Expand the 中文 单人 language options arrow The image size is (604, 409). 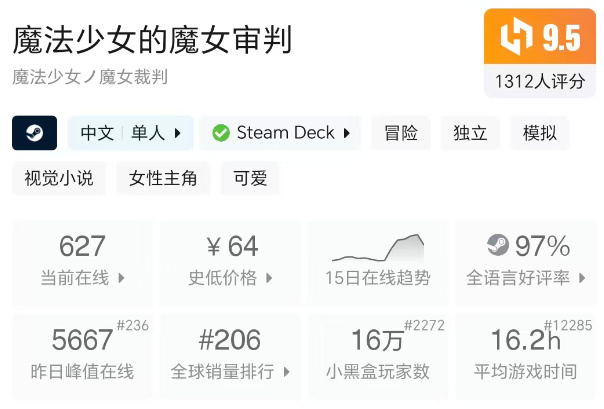coord(178,133)
